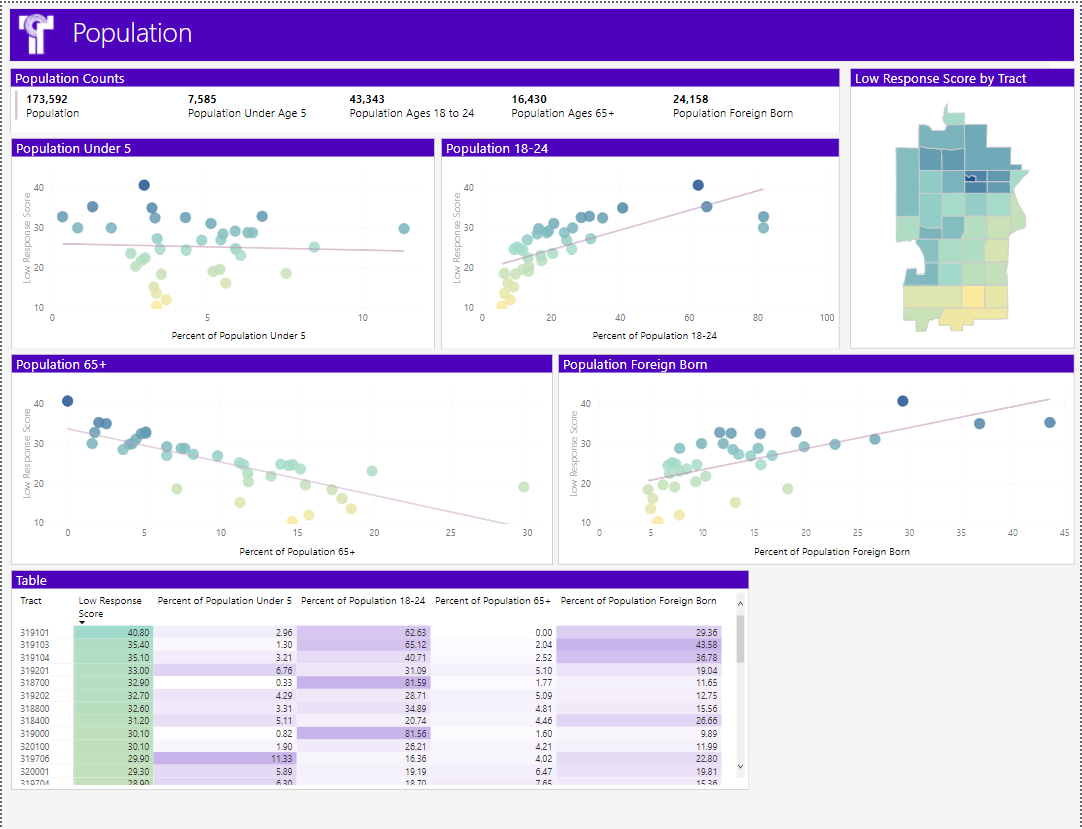Image resolution: width=1082 pixels, height=829 pixels.
Task: Select the darkest dot in Population 18-24 chart
Action: click(x=698, y=185)
